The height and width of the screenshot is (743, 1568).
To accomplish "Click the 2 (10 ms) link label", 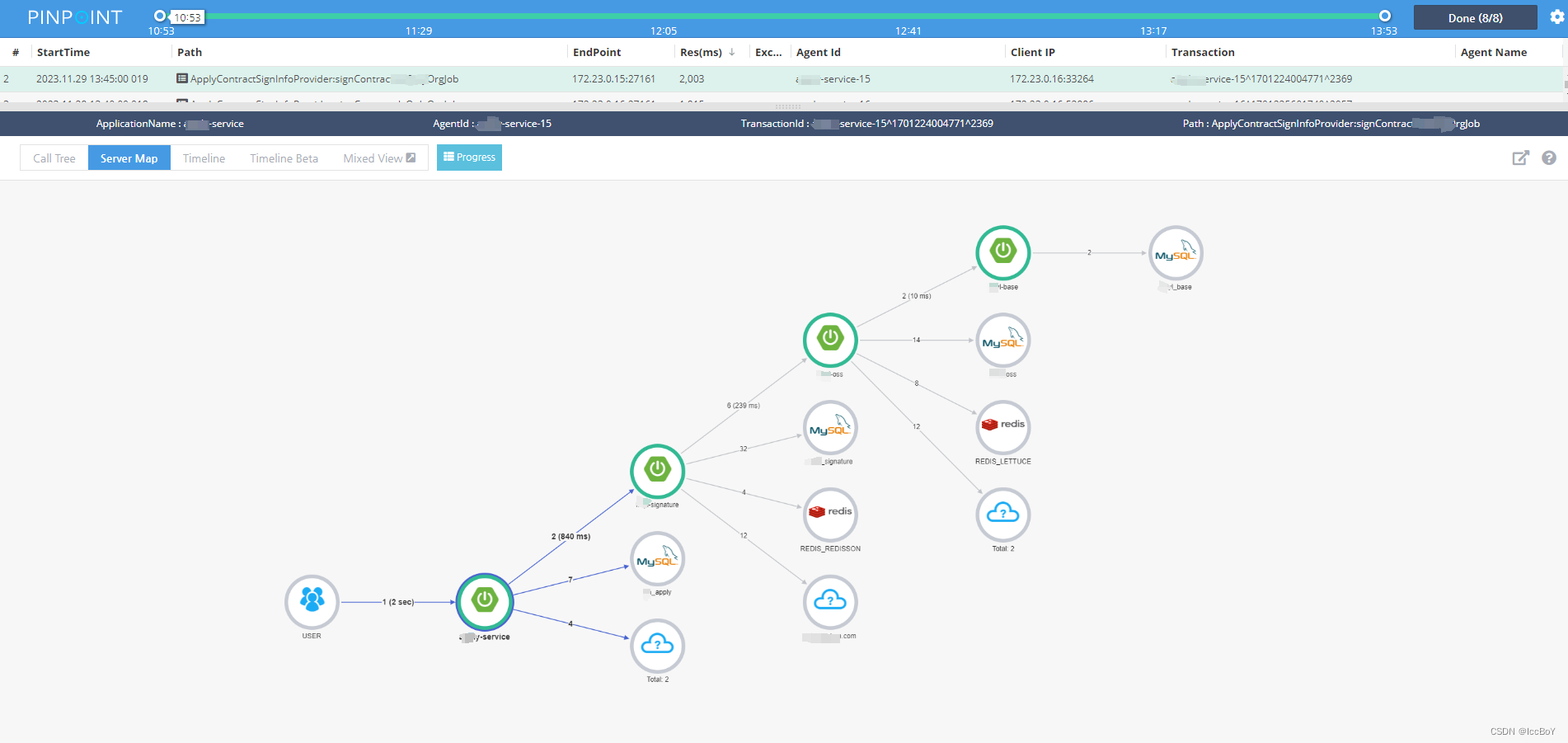I will tap(917, 296).
